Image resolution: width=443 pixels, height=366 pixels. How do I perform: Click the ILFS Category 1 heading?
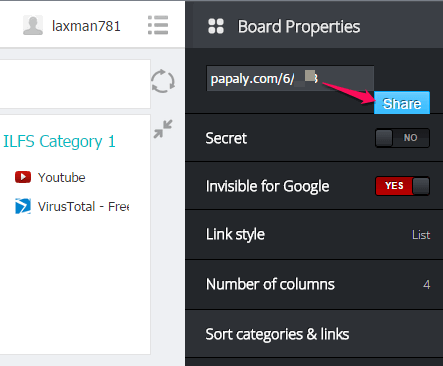tap(59, 141)
